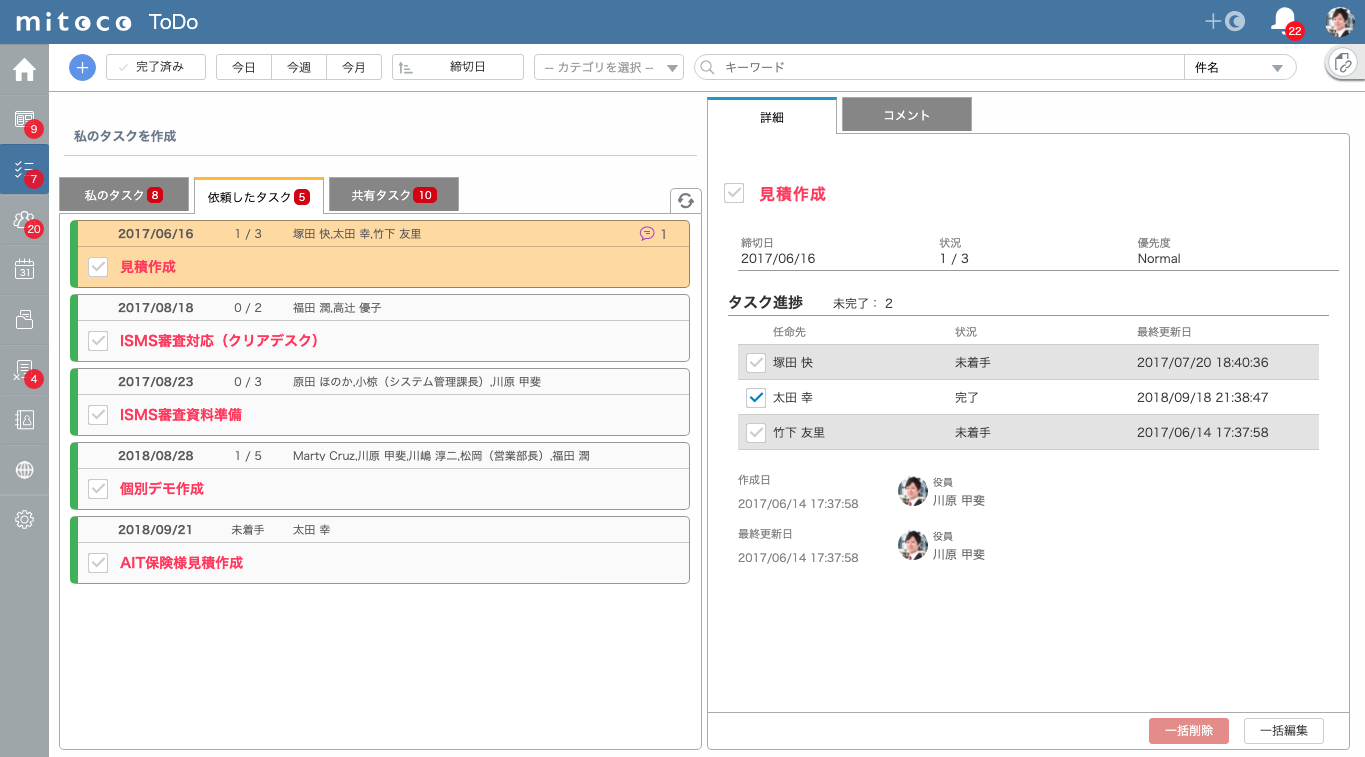The height and width of the screenshot is (757, 1365).
Task: Check the AIT保険様見積作成 task
Action: pos(98,563)
